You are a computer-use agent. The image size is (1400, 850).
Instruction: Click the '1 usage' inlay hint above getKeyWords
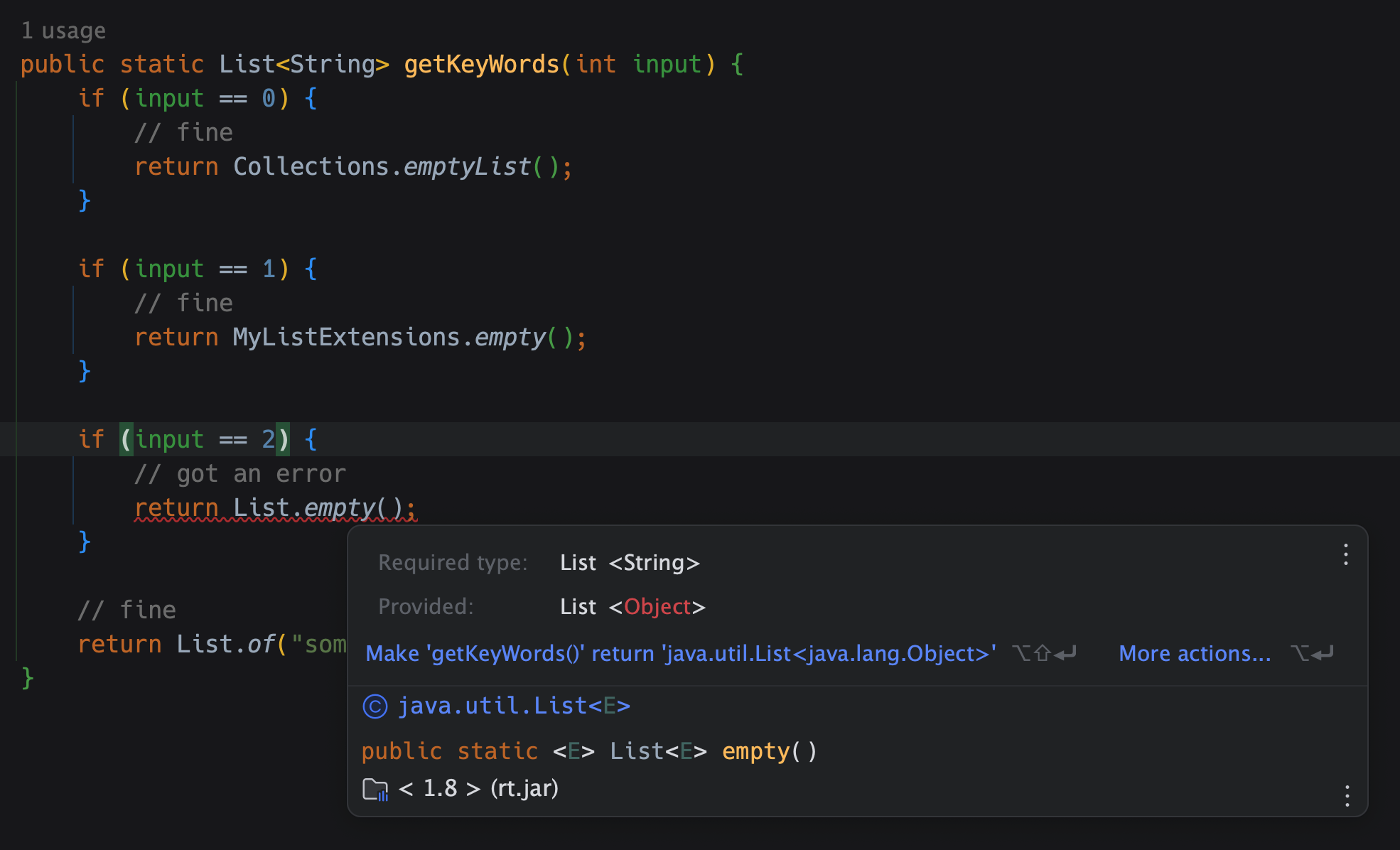pyautogui.click(x=64, y=30)
